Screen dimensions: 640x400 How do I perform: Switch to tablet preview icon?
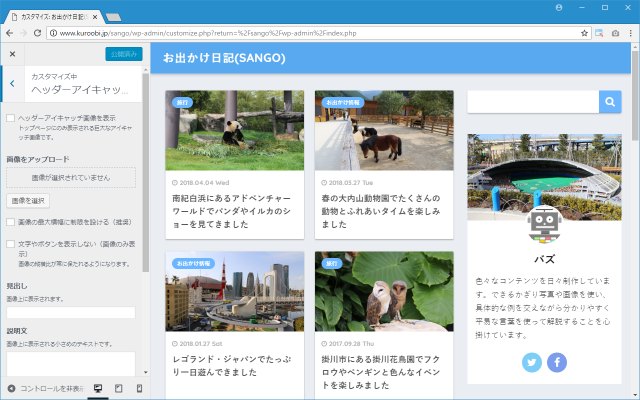pos(118,388)
